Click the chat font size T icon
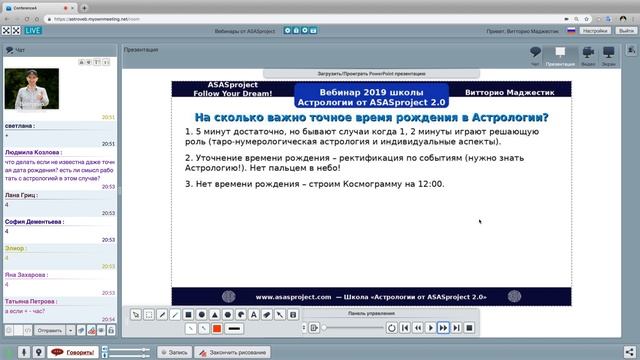This screenshot has height=360, width=640. tap(97, 62)
